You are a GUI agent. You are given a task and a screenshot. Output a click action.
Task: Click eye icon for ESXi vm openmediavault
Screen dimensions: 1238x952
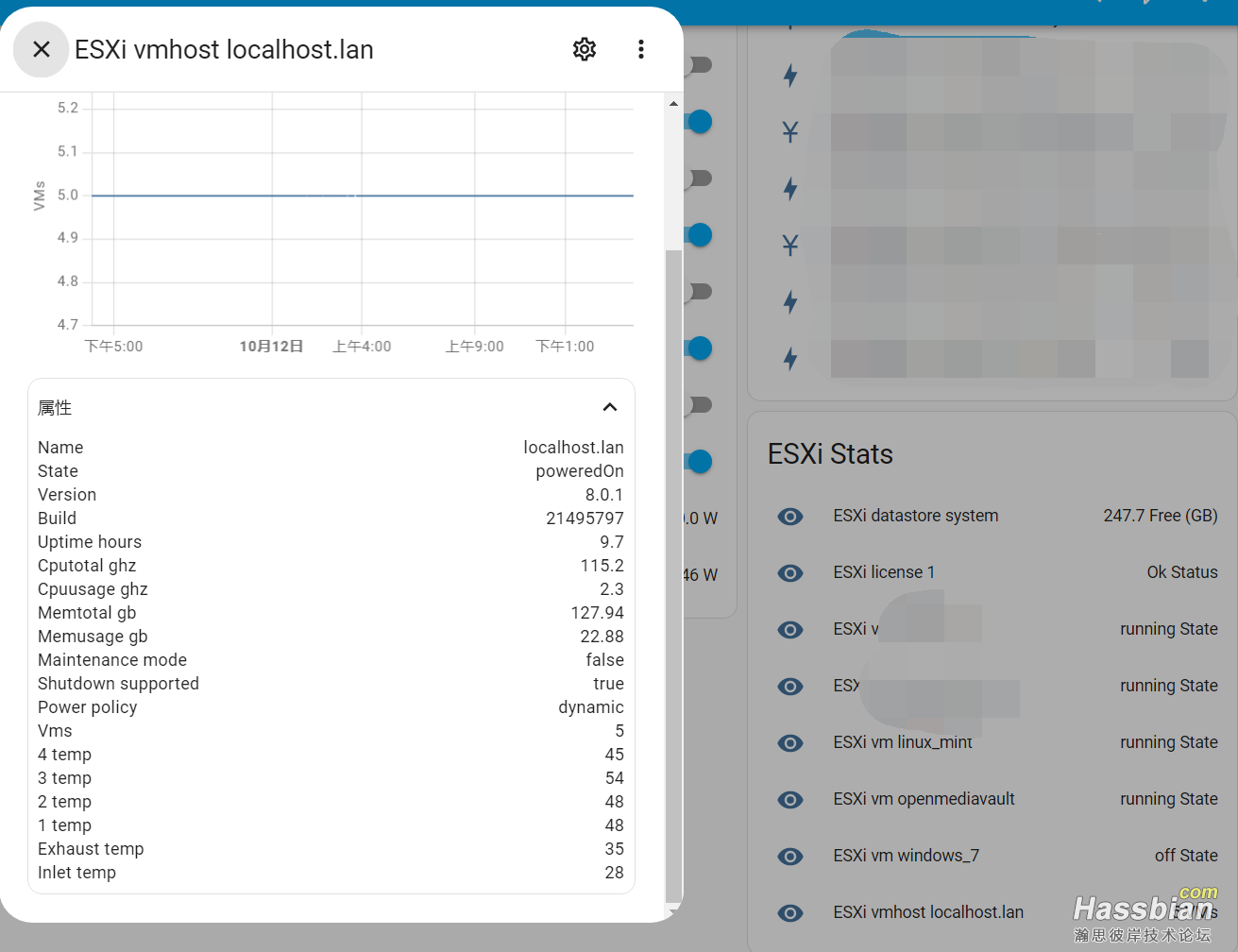(x=790, y=800)
